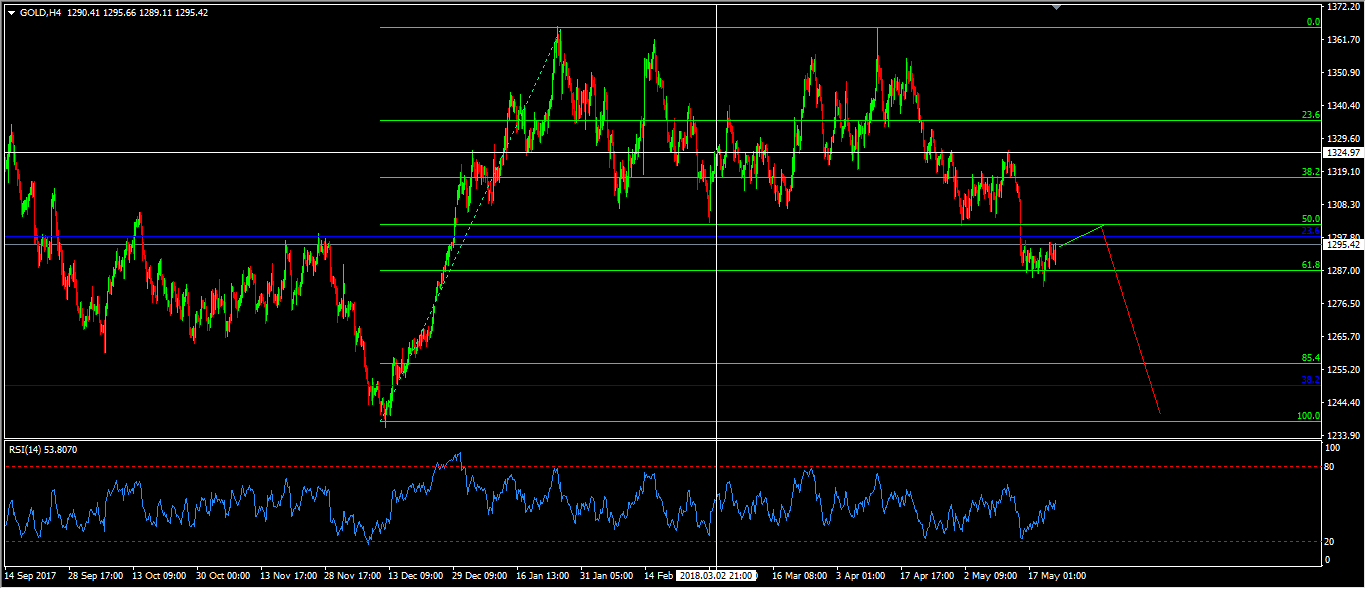1366x589 pixels.
Task: Click the 0.0 Fibonacci level label
Action: tap(1313, 21)
